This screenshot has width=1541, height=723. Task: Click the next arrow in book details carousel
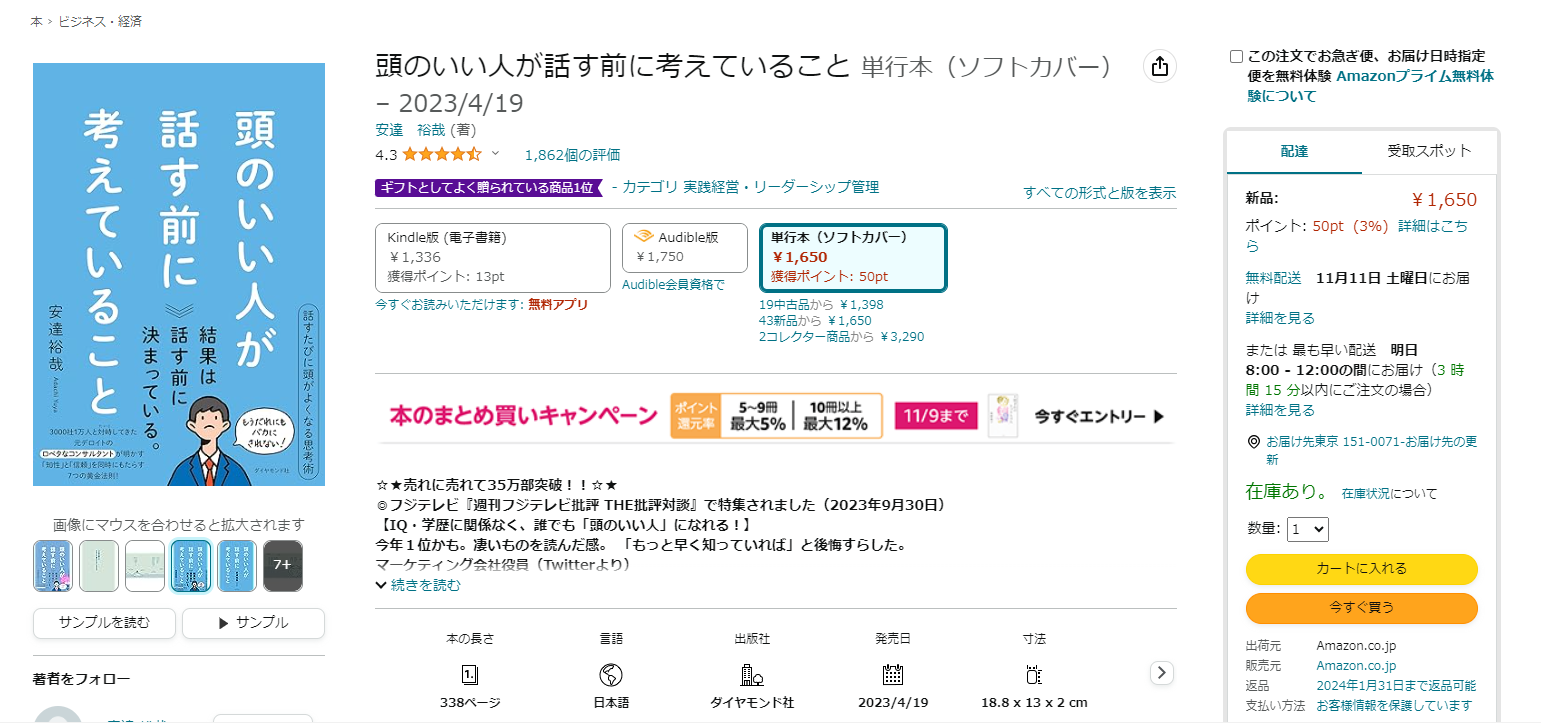(1161, 672)
